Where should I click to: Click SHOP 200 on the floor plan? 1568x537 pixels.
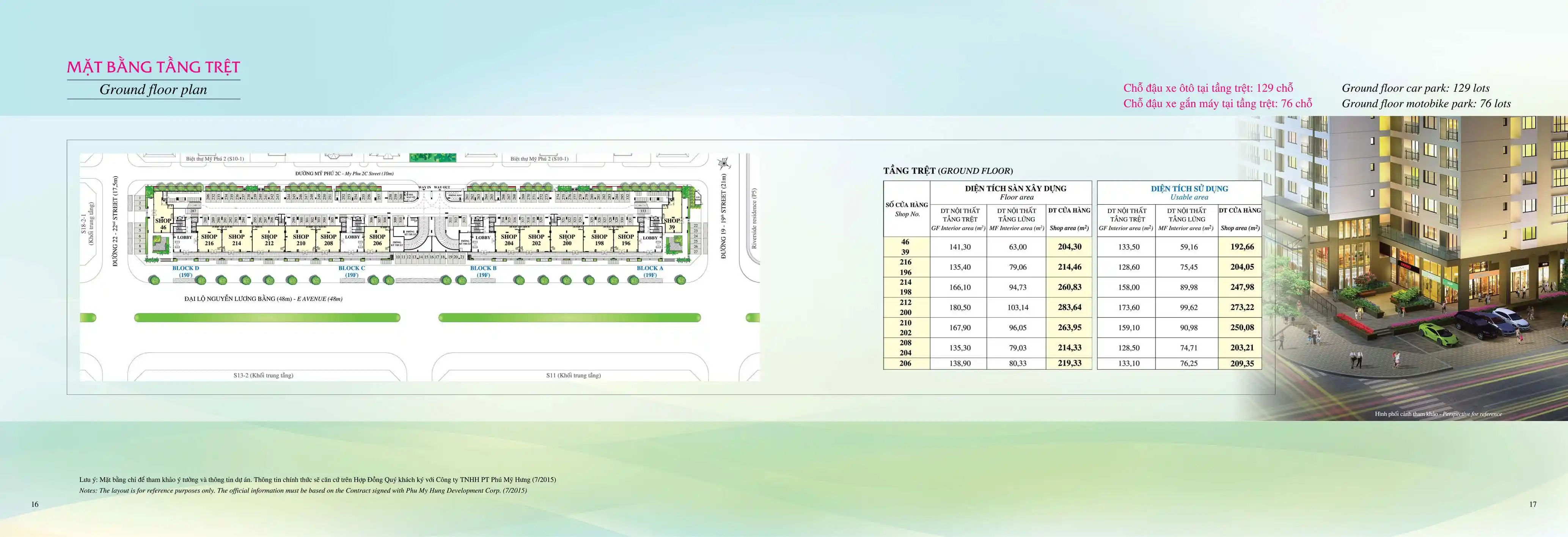coord(567,240)
